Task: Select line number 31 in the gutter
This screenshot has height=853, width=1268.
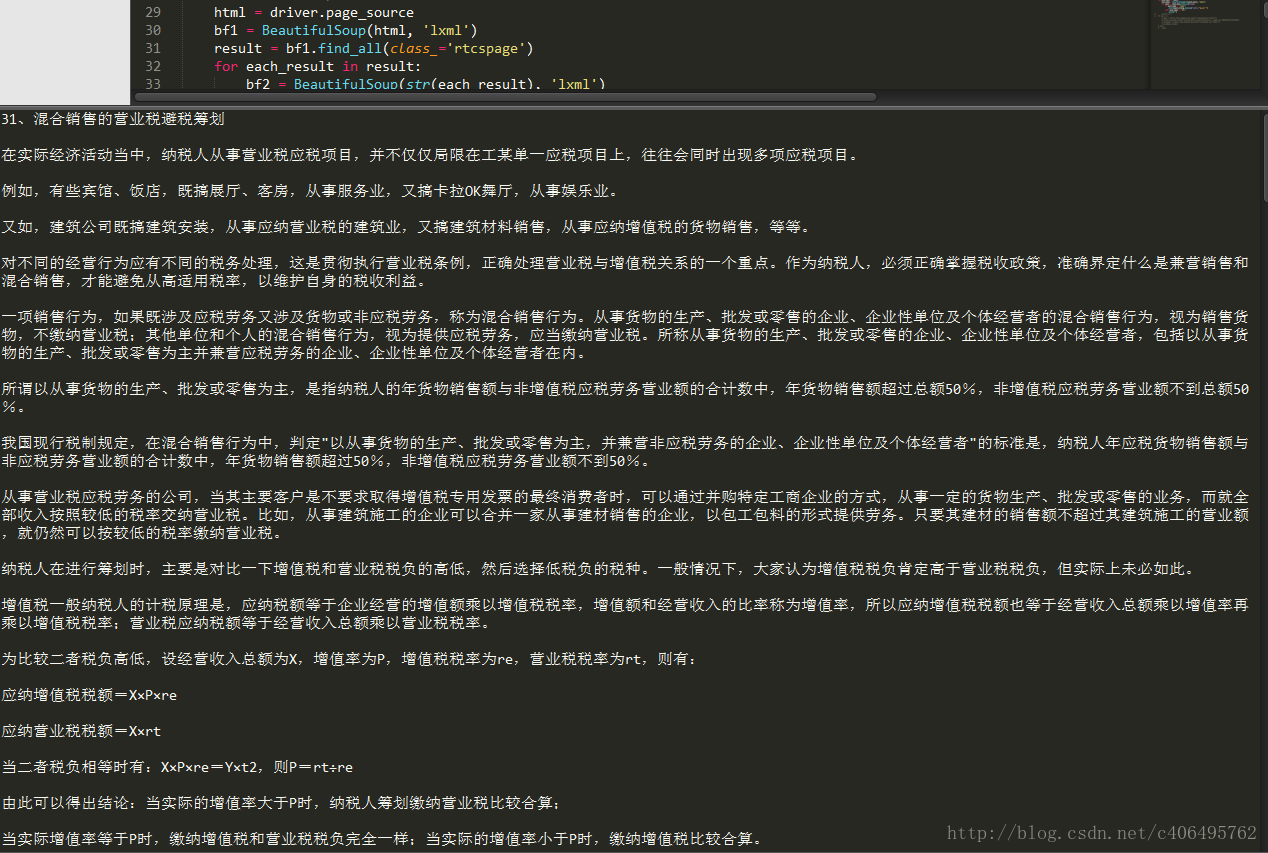Action: tap(152, 48)
